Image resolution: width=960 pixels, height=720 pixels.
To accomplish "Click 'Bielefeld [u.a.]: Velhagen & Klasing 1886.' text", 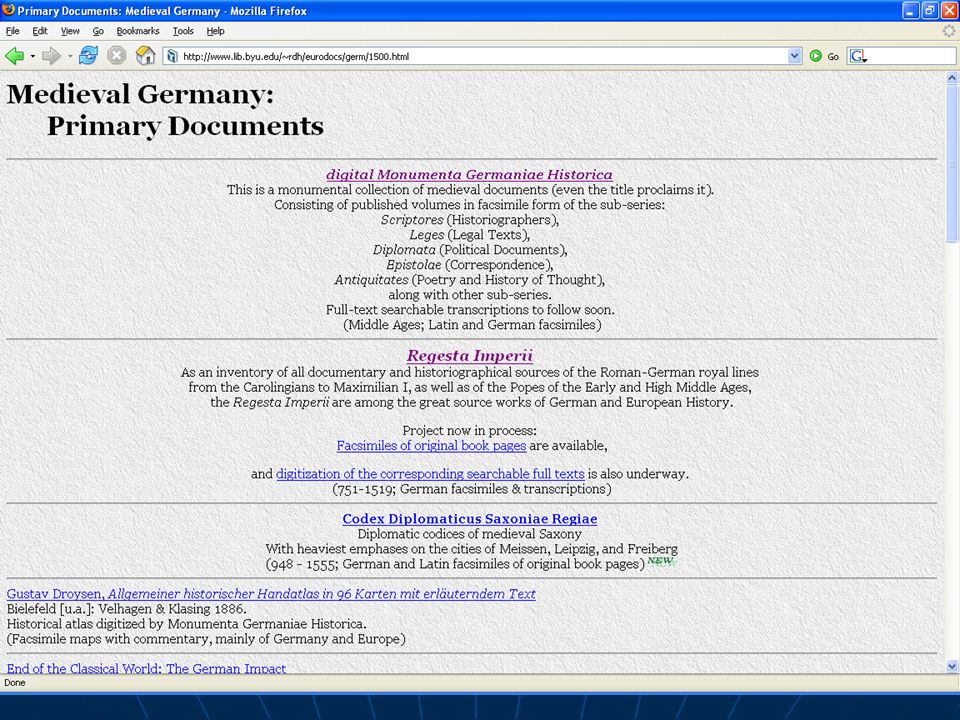I will [x=127, y=609].
